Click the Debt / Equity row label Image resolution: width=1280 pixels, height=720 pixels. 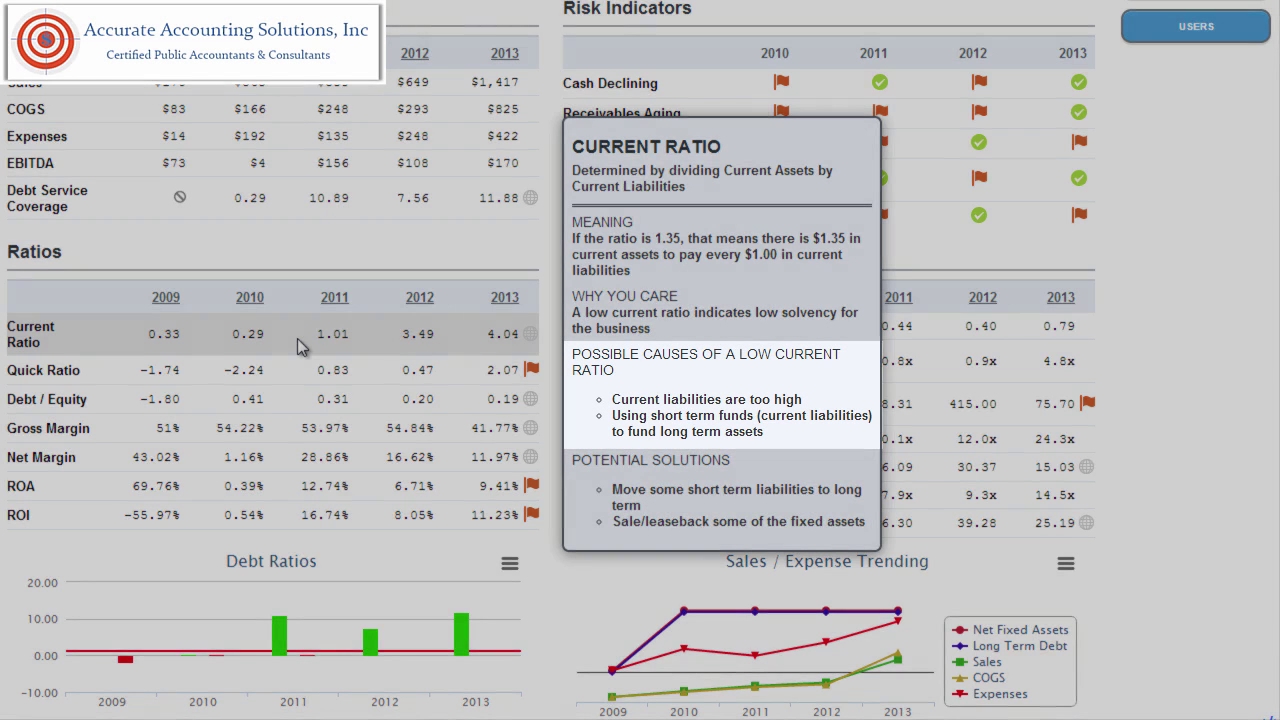(x=47, y=399)
